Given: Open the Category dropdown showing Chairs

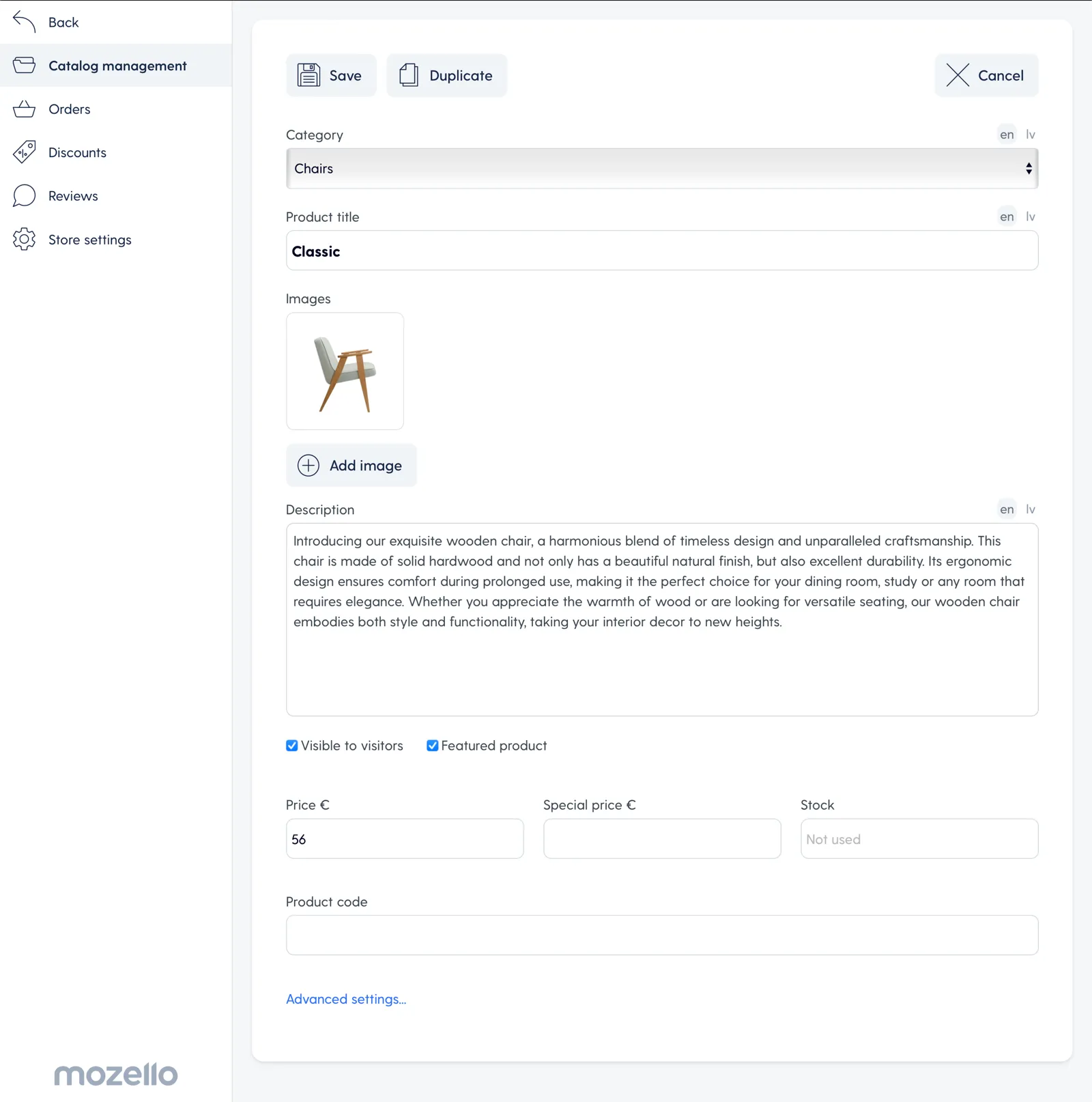Looking at the screenshot, I should coord(662,169).
